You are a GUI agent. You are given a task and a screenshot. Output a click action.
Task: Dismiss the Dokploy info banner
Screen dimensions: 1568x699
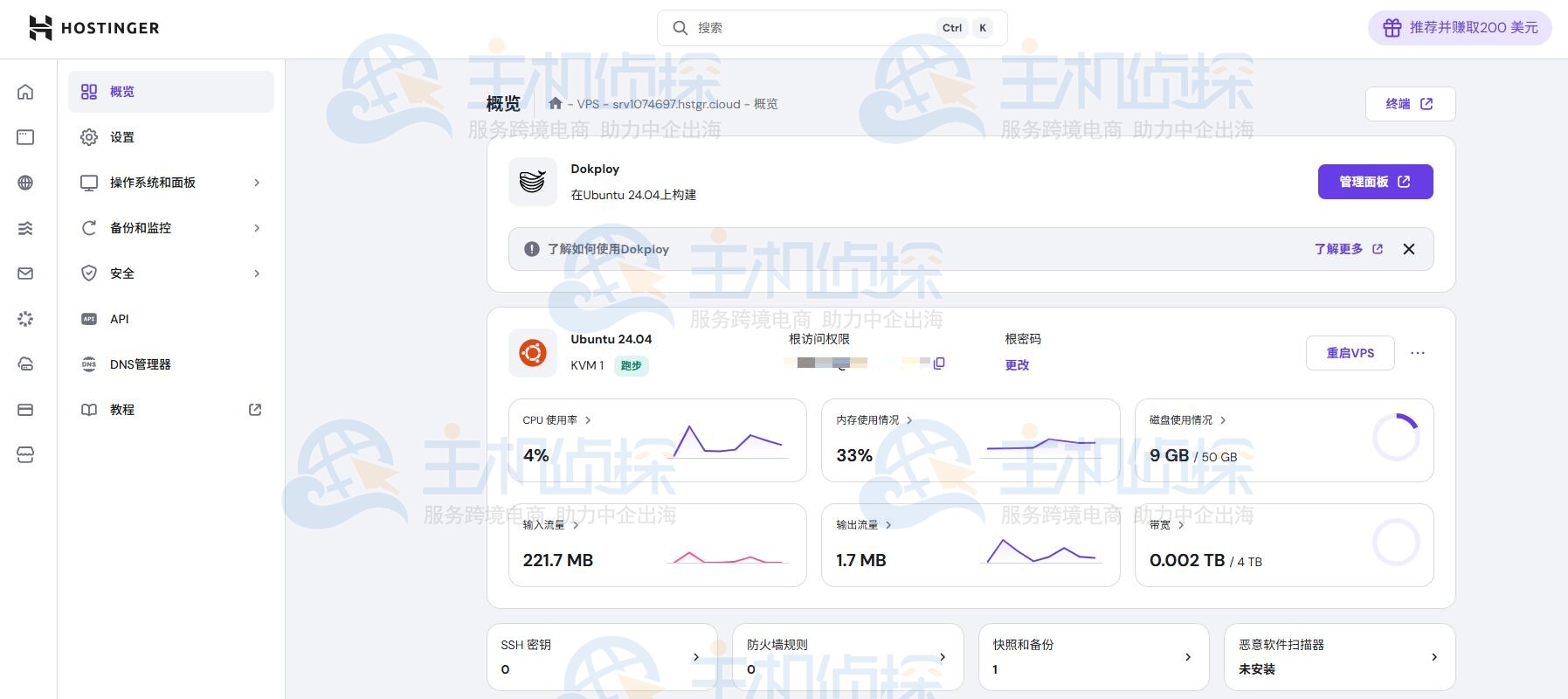pos(1409,249)
